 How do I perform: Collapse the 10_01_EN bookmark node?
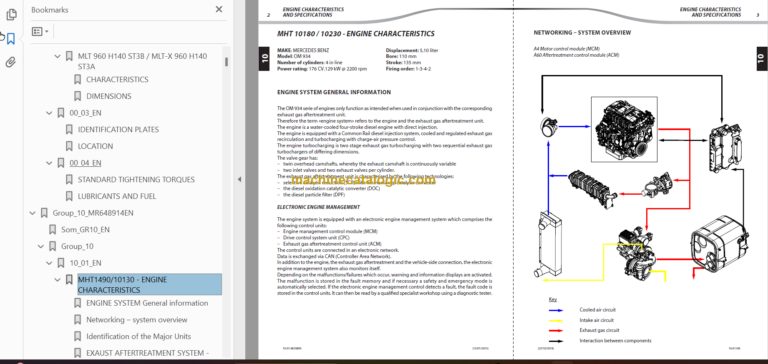pos(49,263)
